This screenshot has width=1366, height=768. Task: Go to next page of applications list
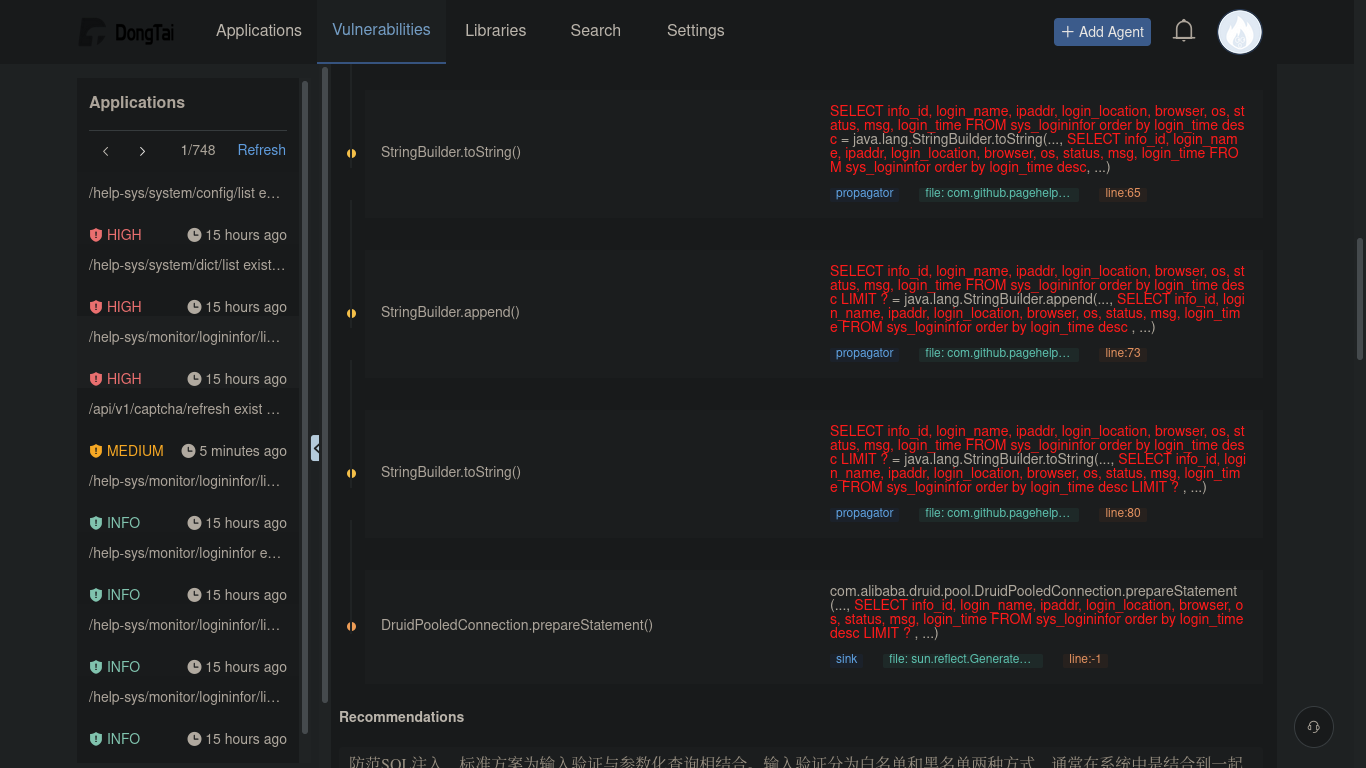[x=142, y=150]
